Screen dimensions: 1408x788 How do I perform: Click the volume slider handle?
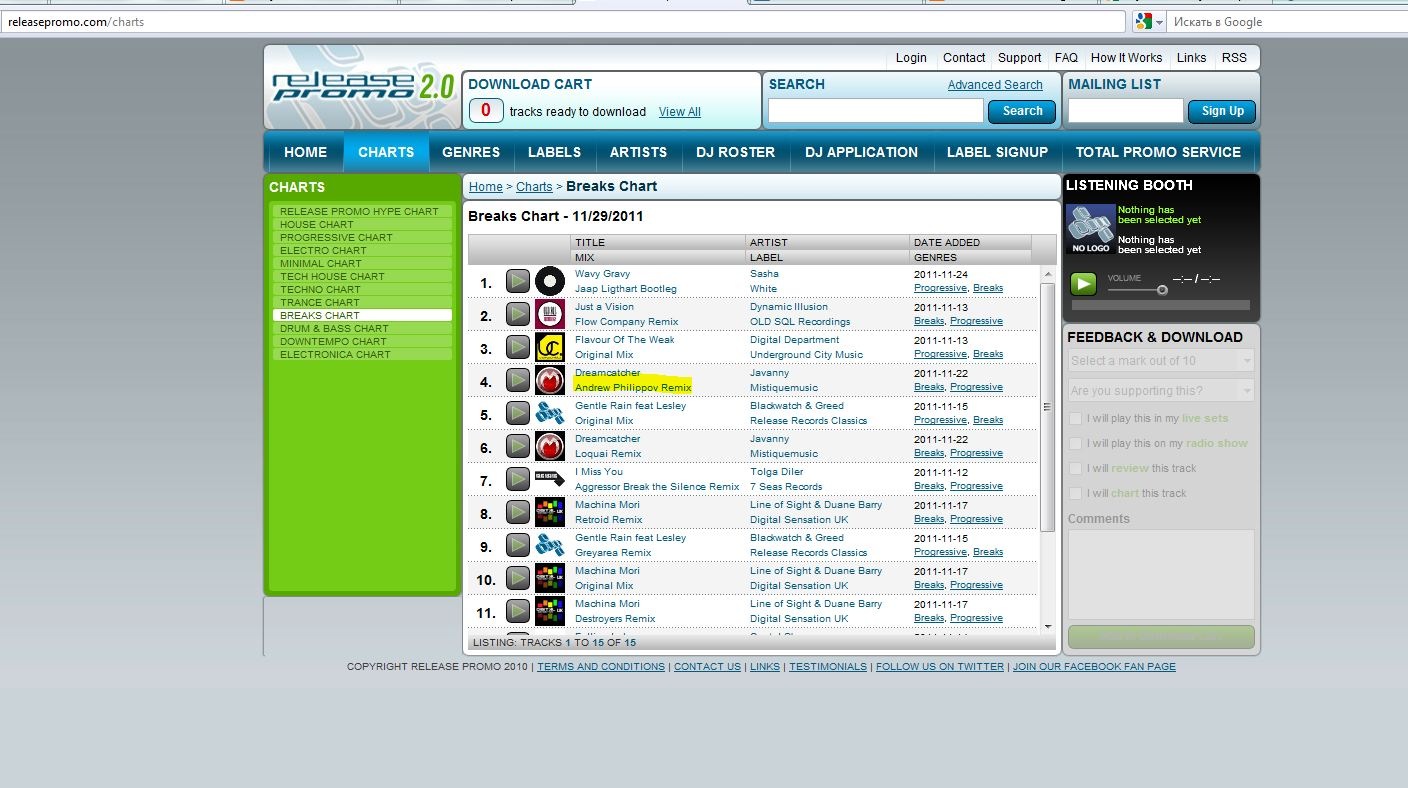click(1162, 290)
